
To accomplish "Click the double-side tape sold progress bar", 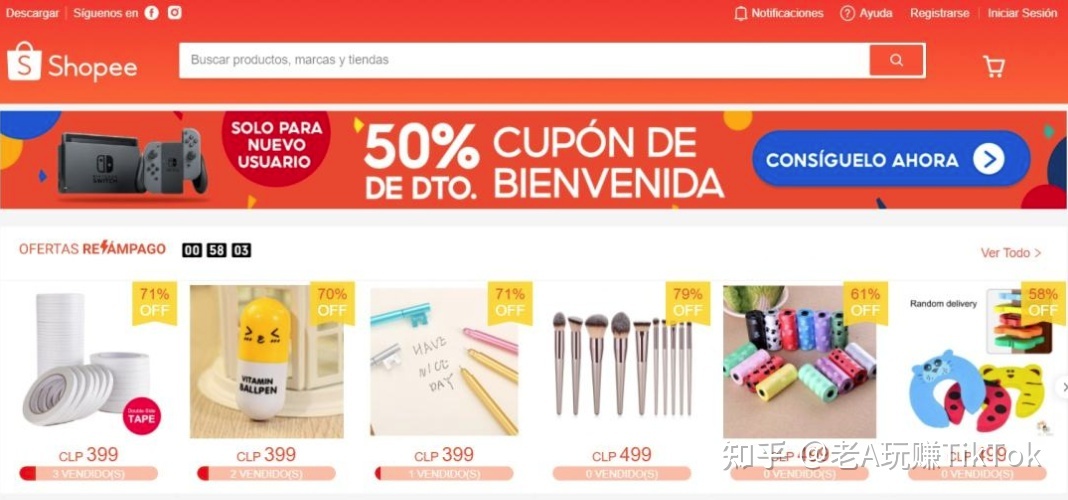I will 89,473.
